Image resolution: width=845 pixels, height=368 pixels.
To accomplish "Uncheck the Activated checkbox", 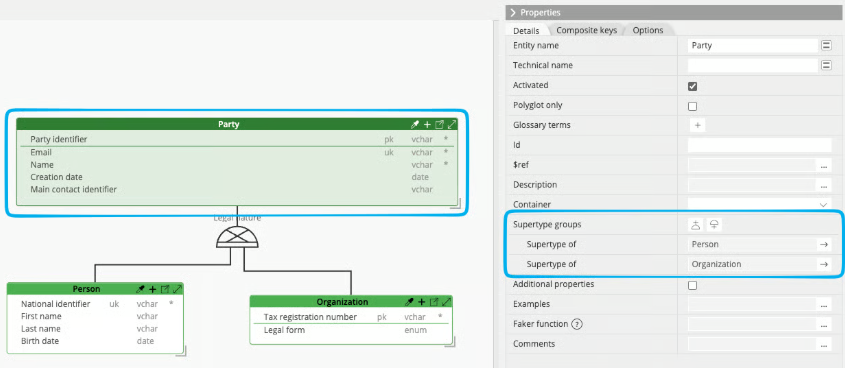I will pos(693,86).
